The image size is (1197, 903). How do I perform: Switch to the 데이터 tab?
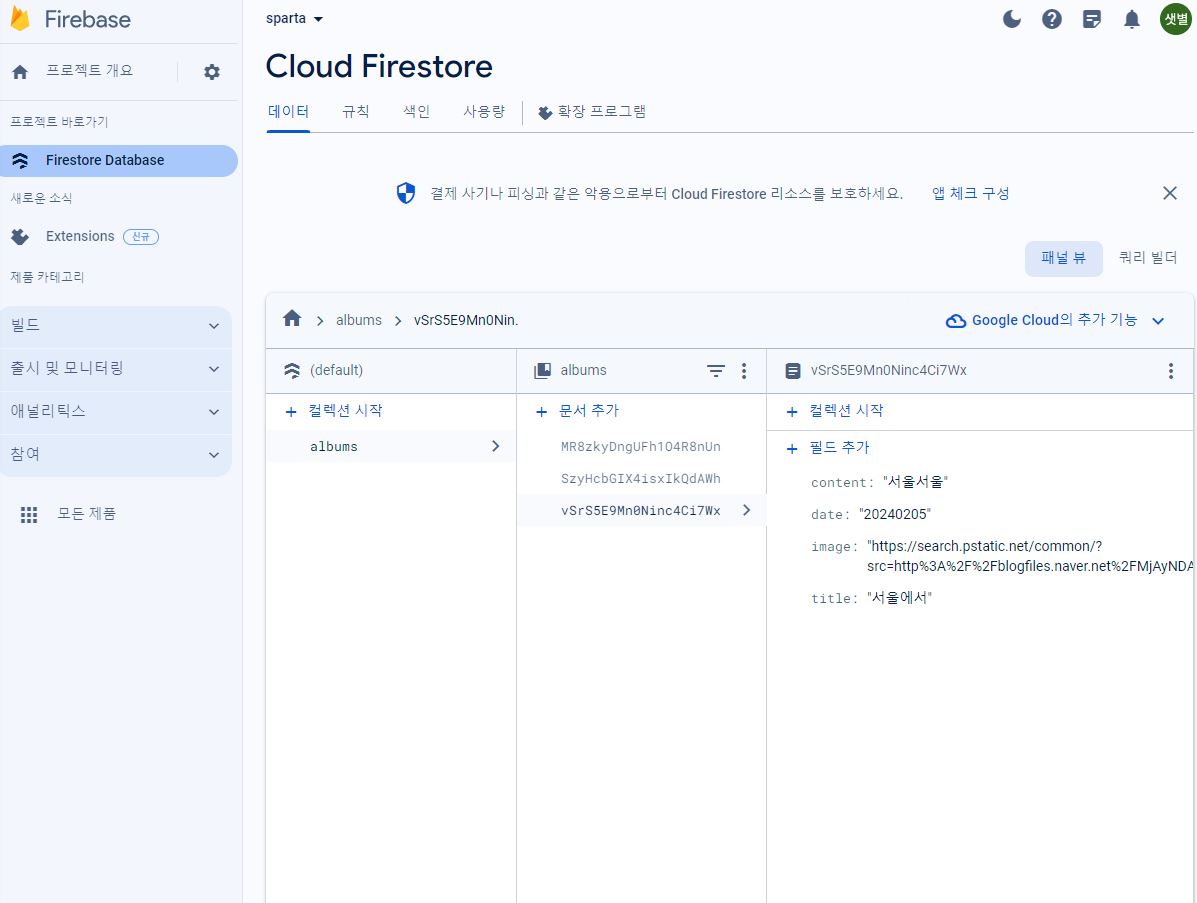tap(288, 111)
